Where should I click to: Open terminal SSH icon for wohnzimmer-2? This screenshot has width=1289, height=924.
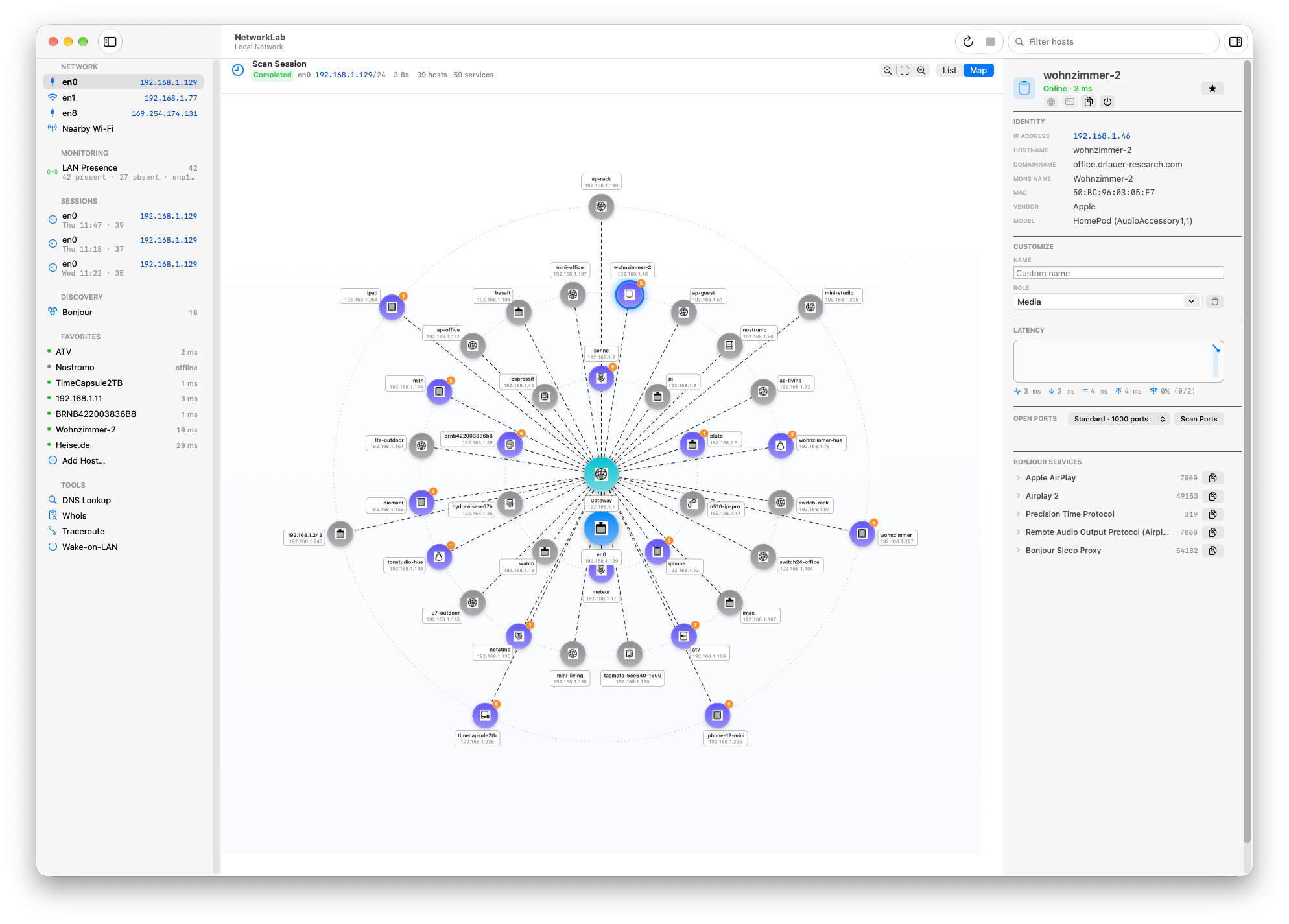coord(1070,102)
